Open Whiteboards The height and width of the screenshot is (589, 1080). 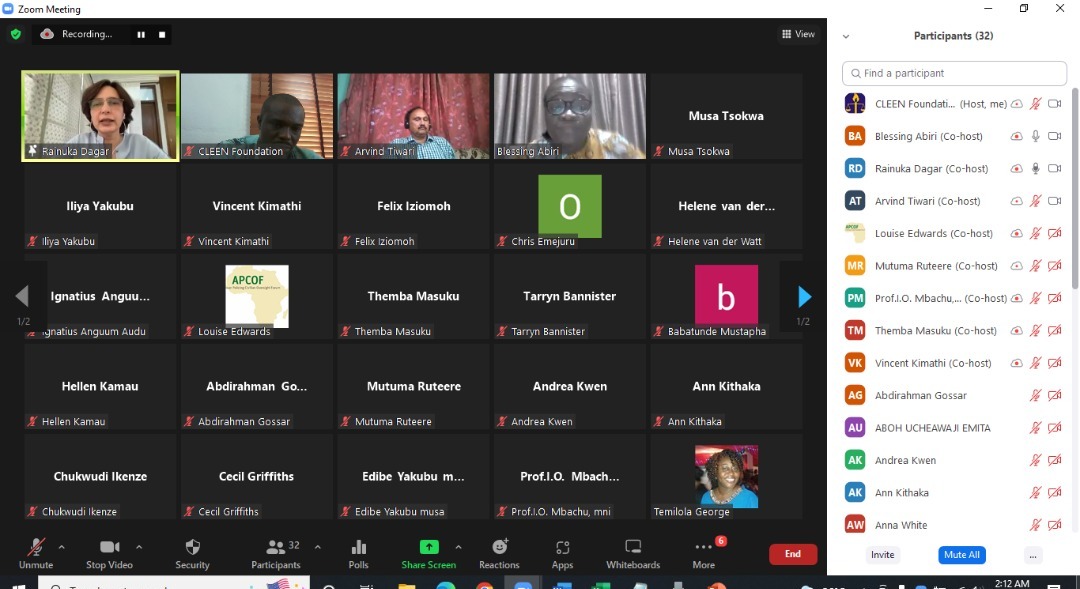pyautogui.click(x=633, y=554)
